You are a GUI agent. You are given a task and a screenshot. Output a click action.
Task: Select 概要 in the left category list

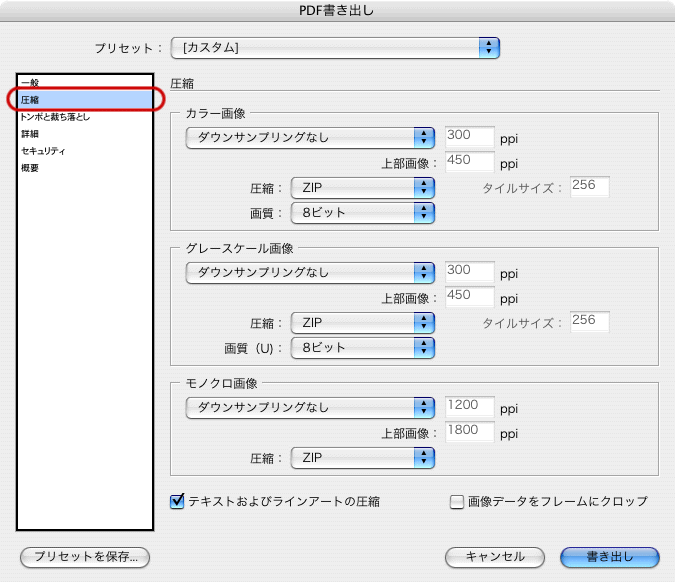pyautogui.click(x=85, y=168)
